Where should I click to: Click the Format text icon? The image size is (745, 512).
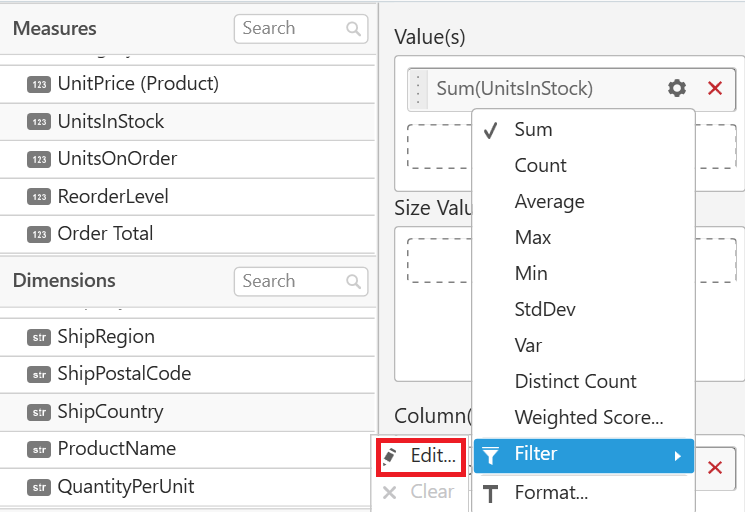tap(490, 493)
